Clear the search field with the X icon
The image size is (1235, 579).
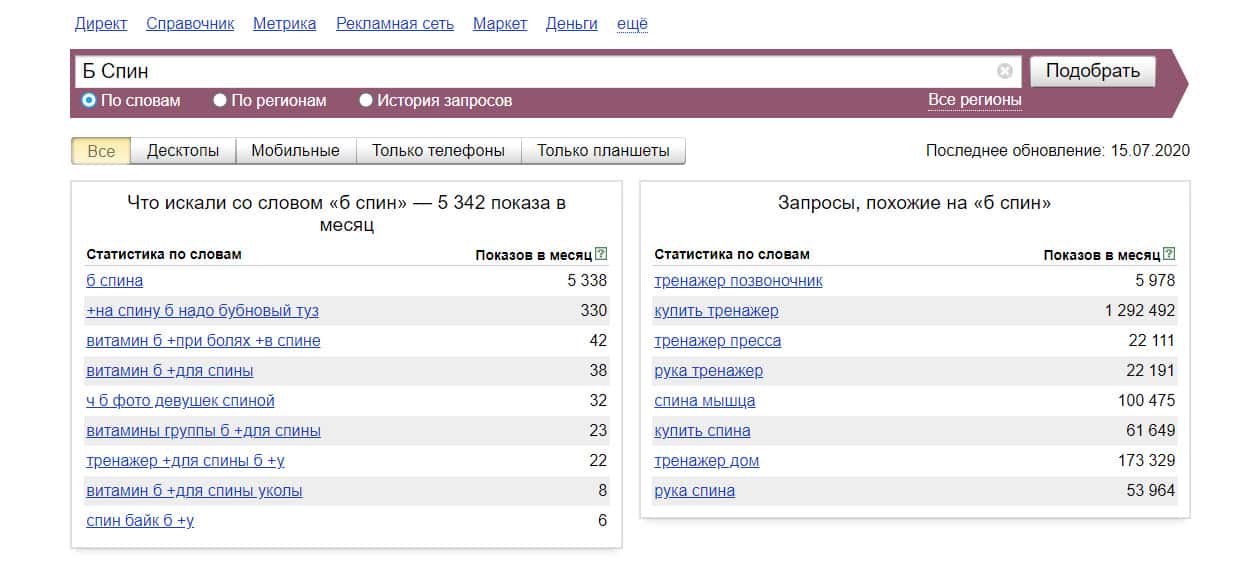pos(1004,71)
